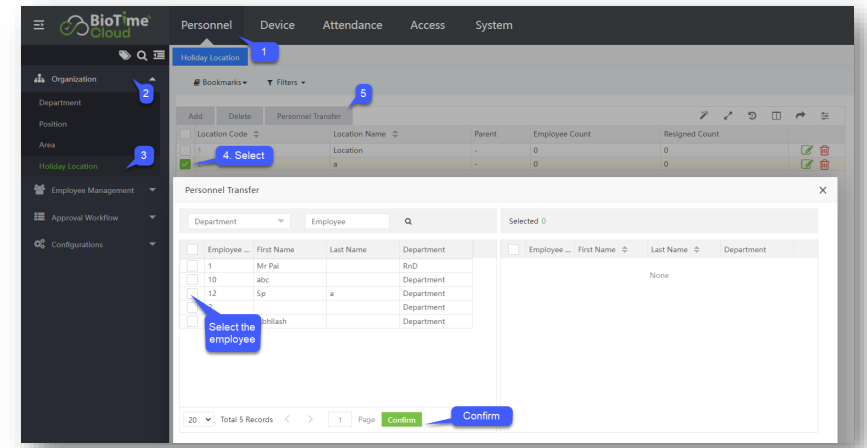Open the Department dropdown in the dialog
This screenshot has width=867, height=448.
click(240, 221)
